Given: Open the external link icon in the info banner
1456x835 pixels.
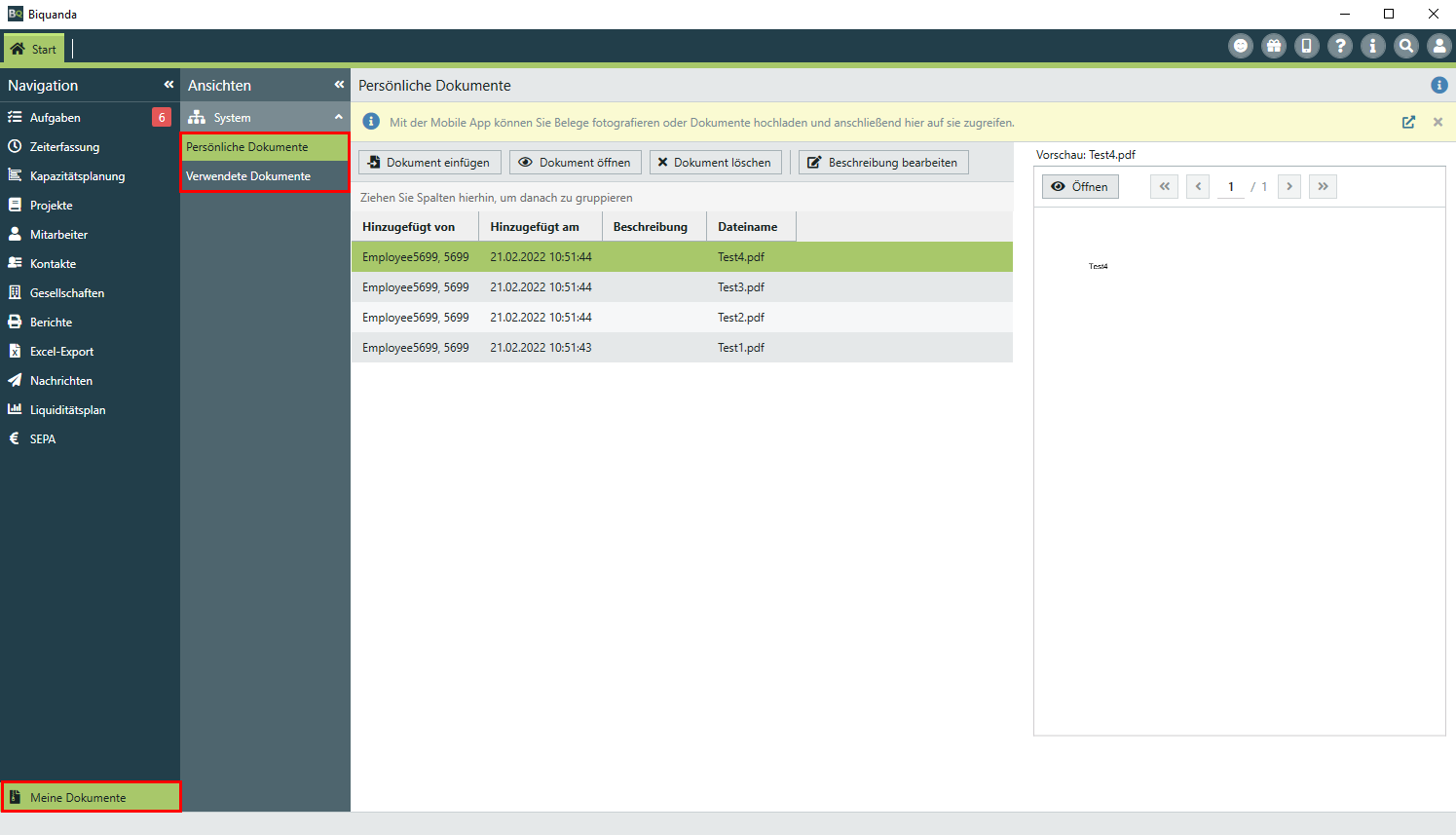Looking at the screenshot, I should [x=1408, y=123].
